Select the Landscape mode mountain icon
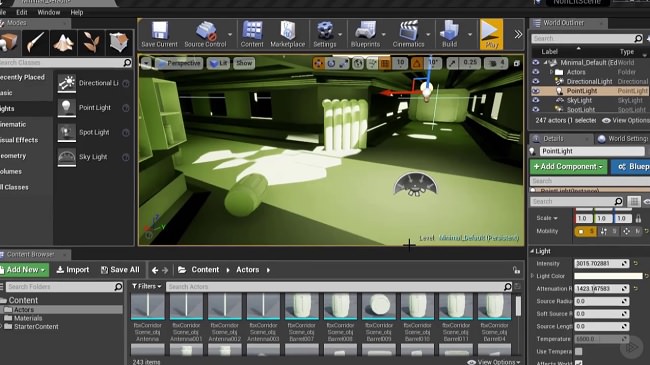This screenshot has height=365, width=650. (x=63, y=42)
